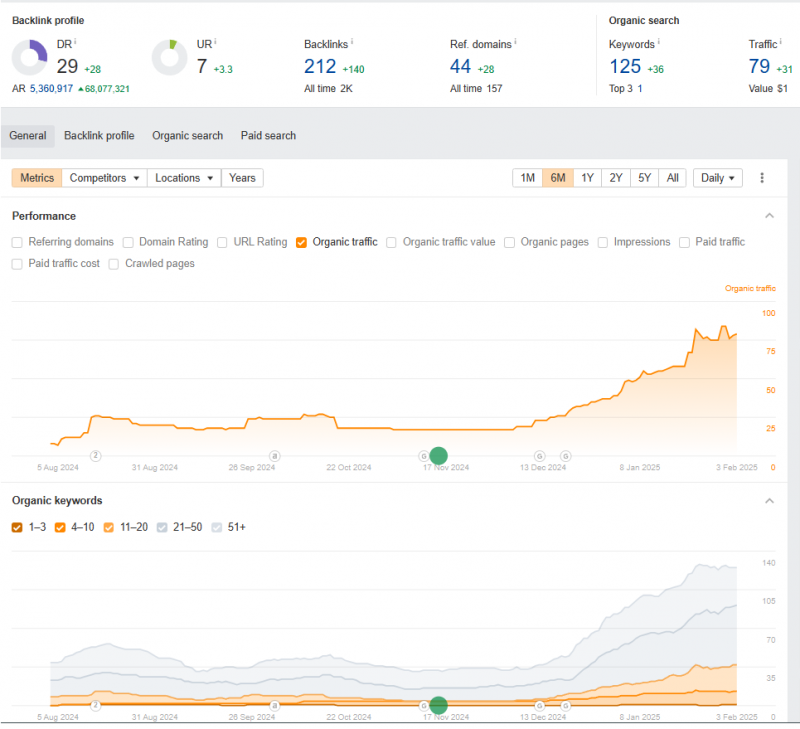
Task: Click the DR donut chart icon
Action: point(29,58)
